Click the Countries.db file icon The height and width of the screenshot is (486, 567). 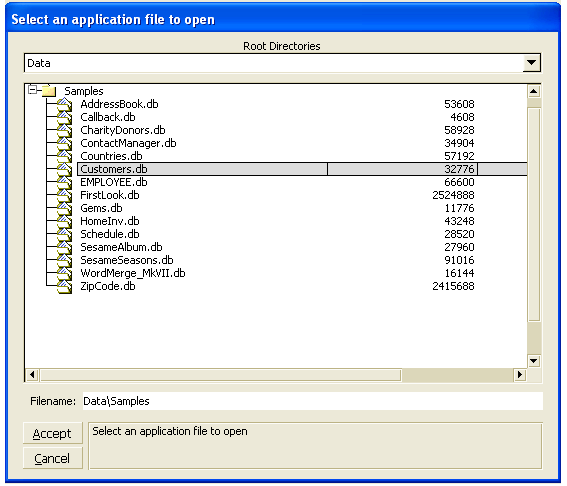coord(64,156)
